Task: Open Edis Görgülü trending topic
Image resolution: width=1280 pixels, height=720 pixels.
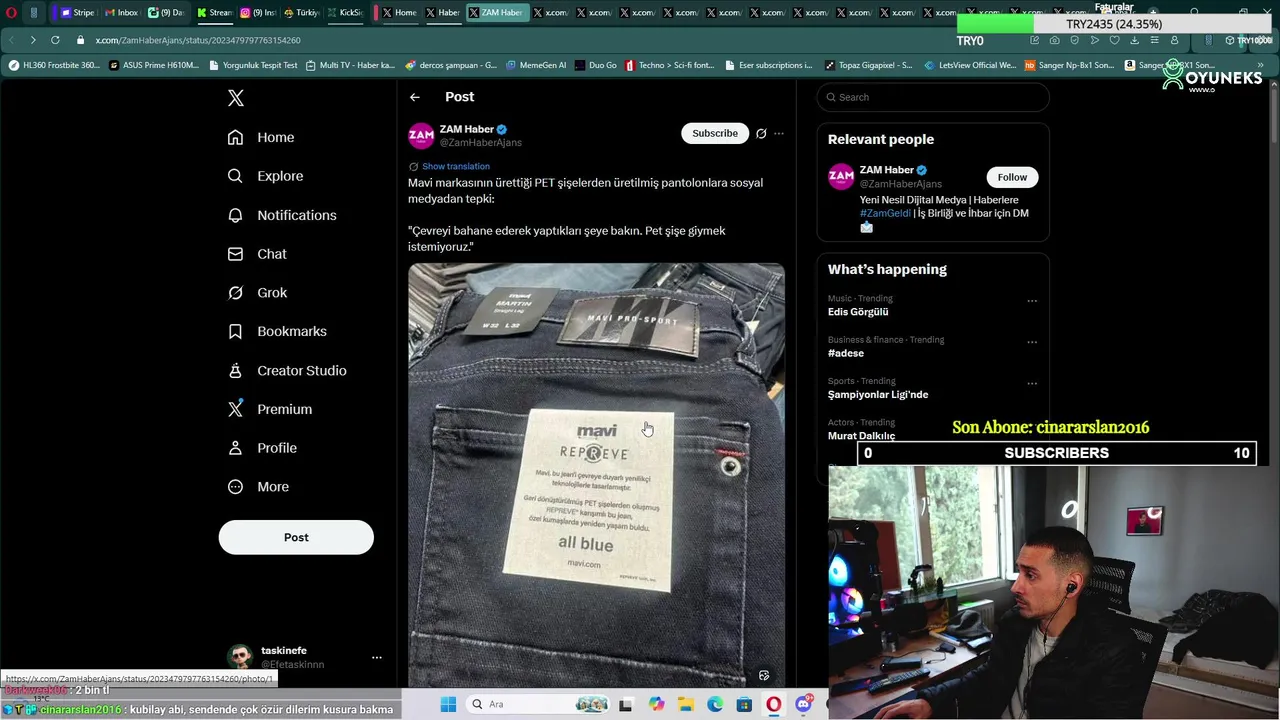Action: pyautogui.click(x=858, y=312)
